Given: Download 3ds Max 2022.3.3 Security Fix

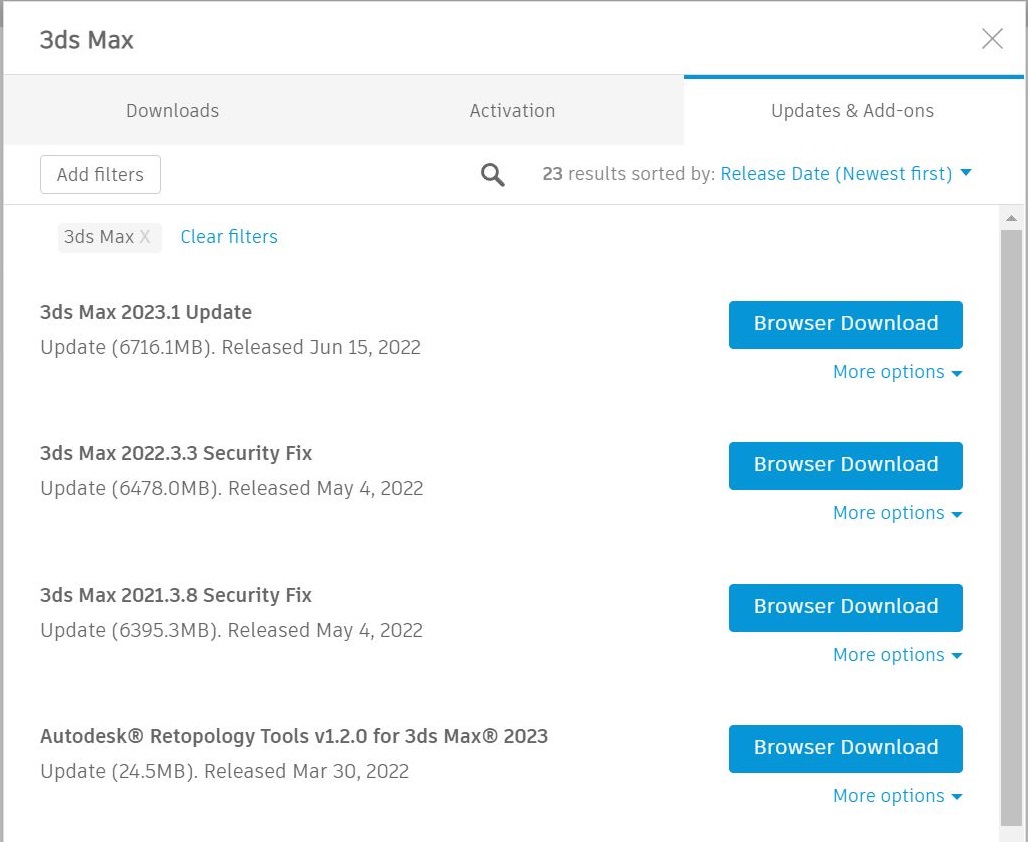Looking at the screenshot, I should [x=845, y=465].
